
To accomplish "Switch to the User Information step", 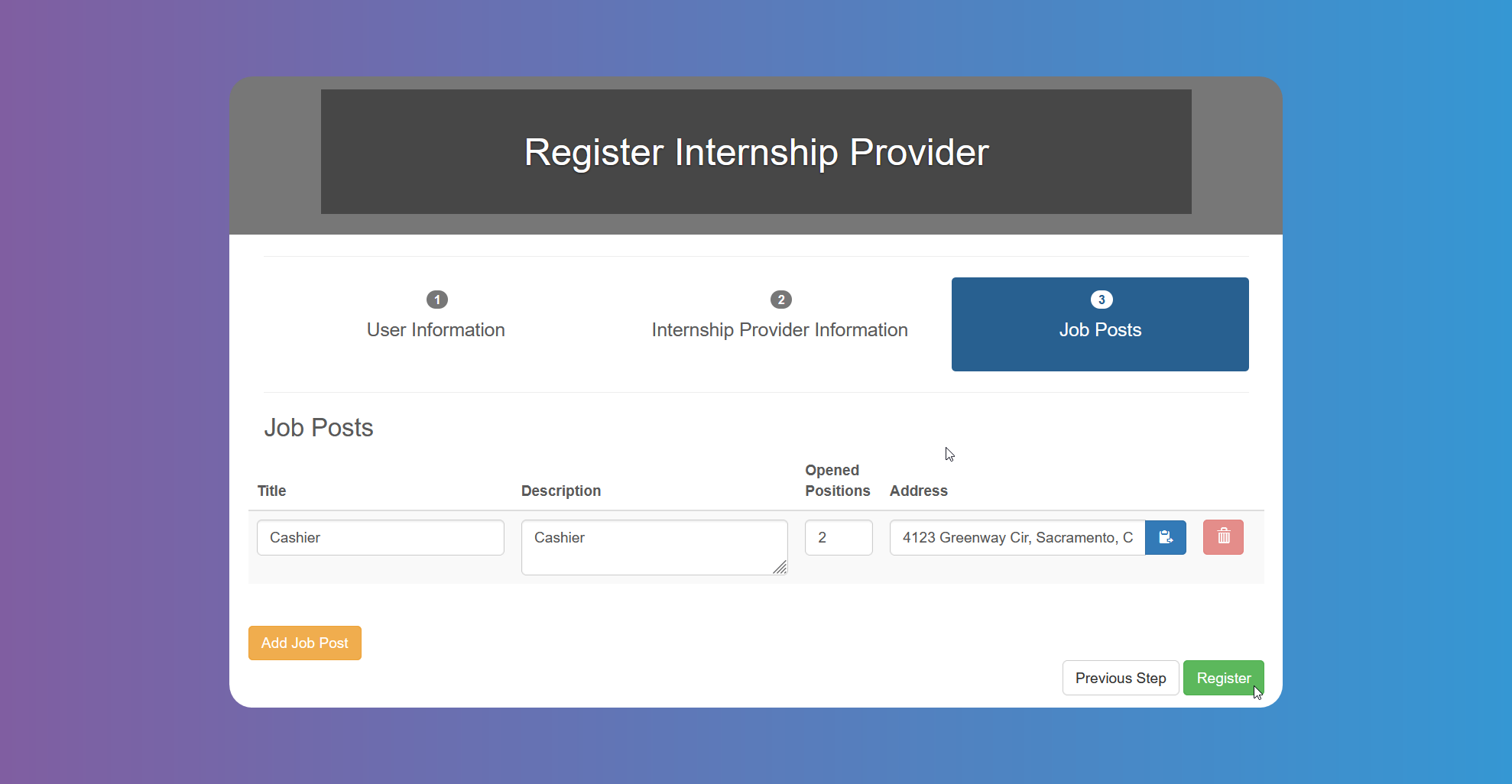I will pyautogui.click(x=436, y=329).
